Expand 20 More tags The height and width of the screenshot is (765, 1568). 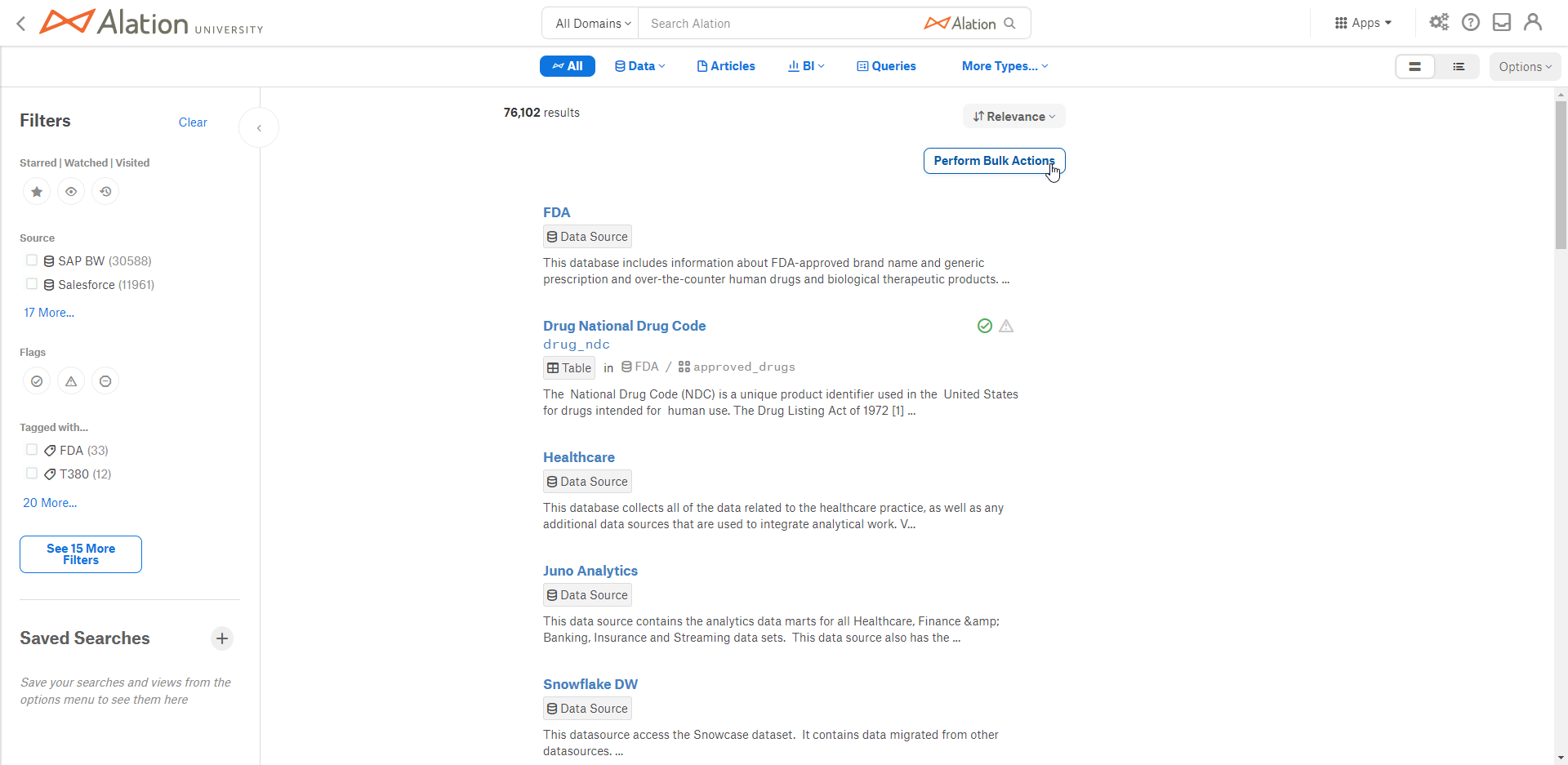point(50,503)
